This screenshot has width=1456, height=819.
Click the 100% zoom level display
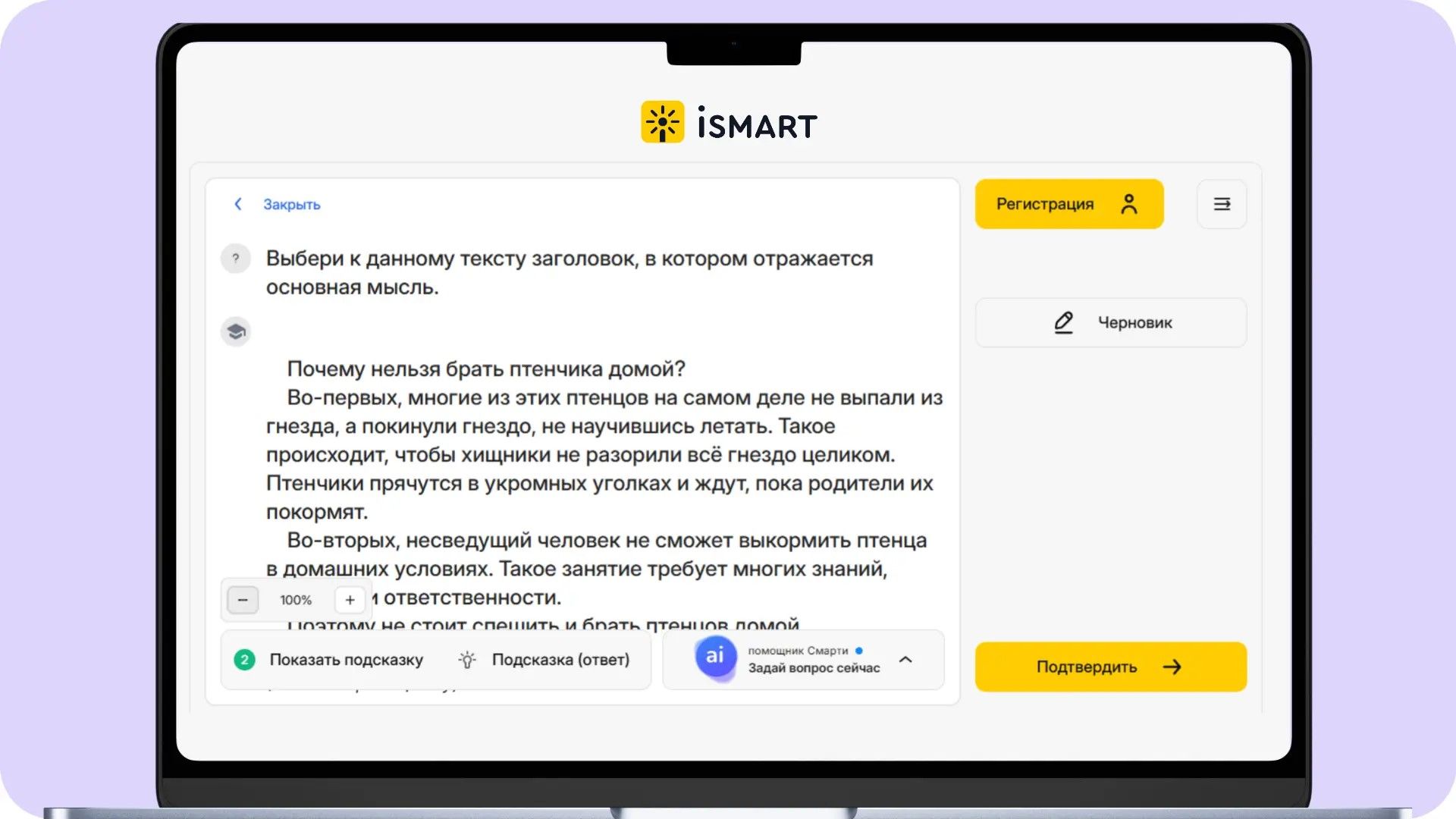point(296,600)
